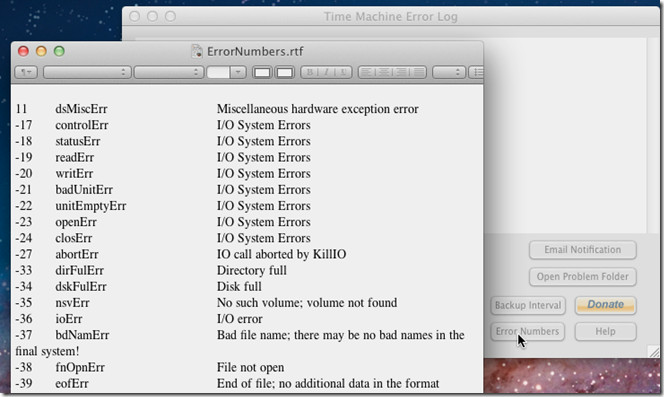Click the Email Notification button

click(583, 250)
